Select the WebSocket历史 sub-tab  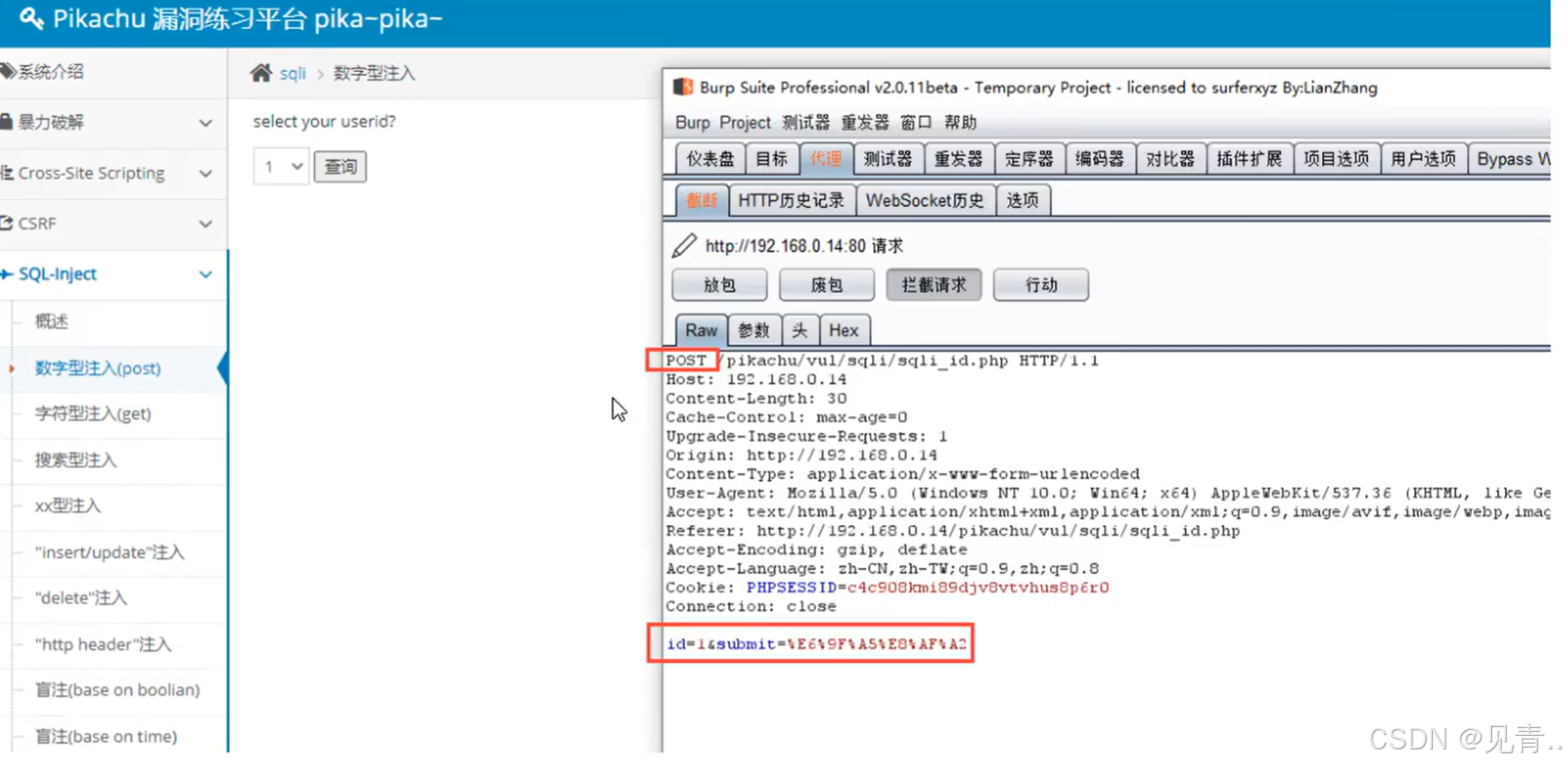924,200
